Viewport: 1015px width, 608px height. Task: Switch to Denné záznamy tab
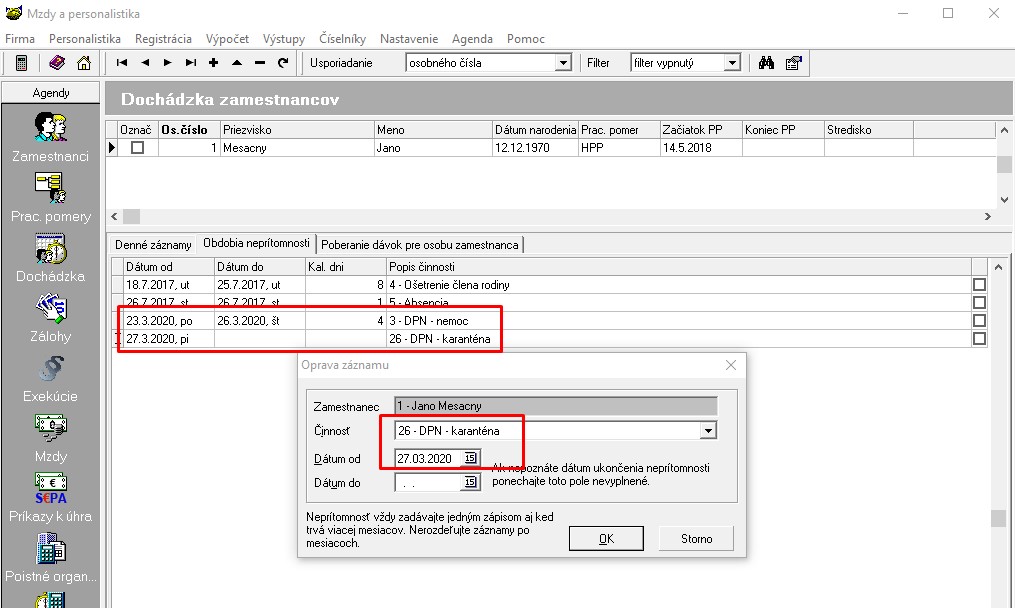tap(153, 245)
